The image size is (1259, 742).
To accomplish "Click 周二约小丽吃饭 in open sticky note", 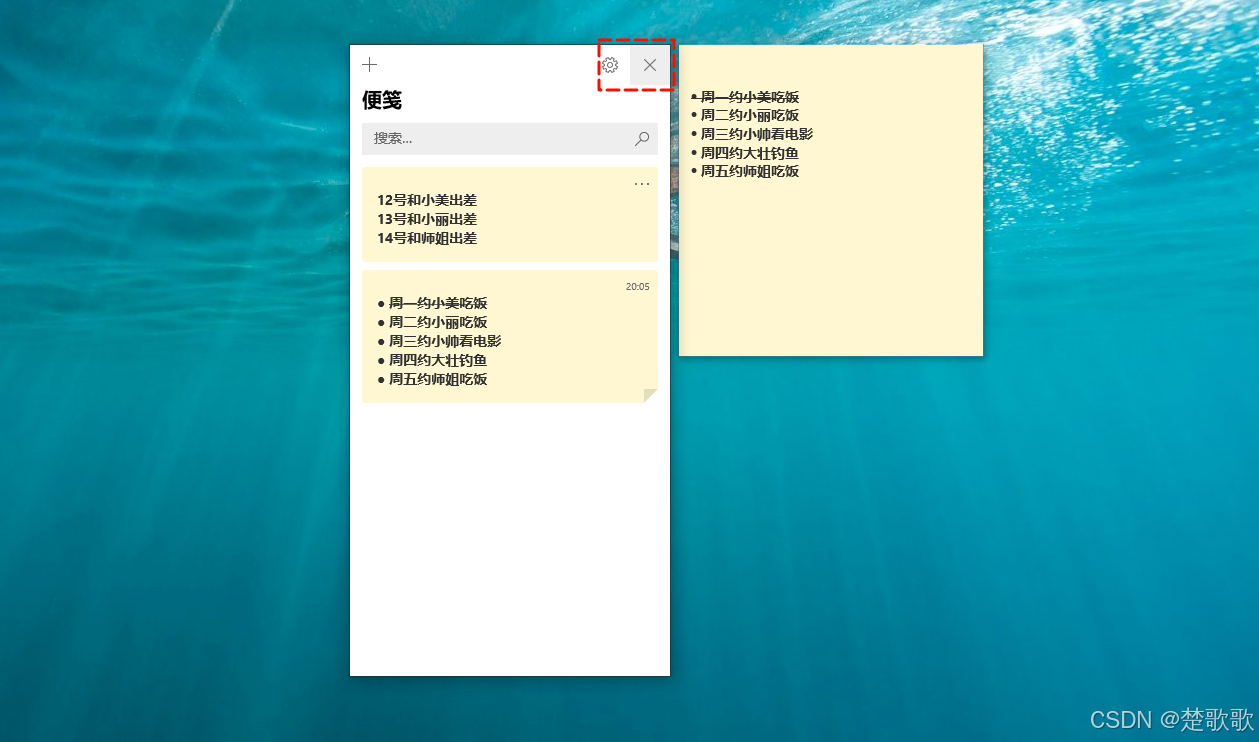I will coord(750,115).
